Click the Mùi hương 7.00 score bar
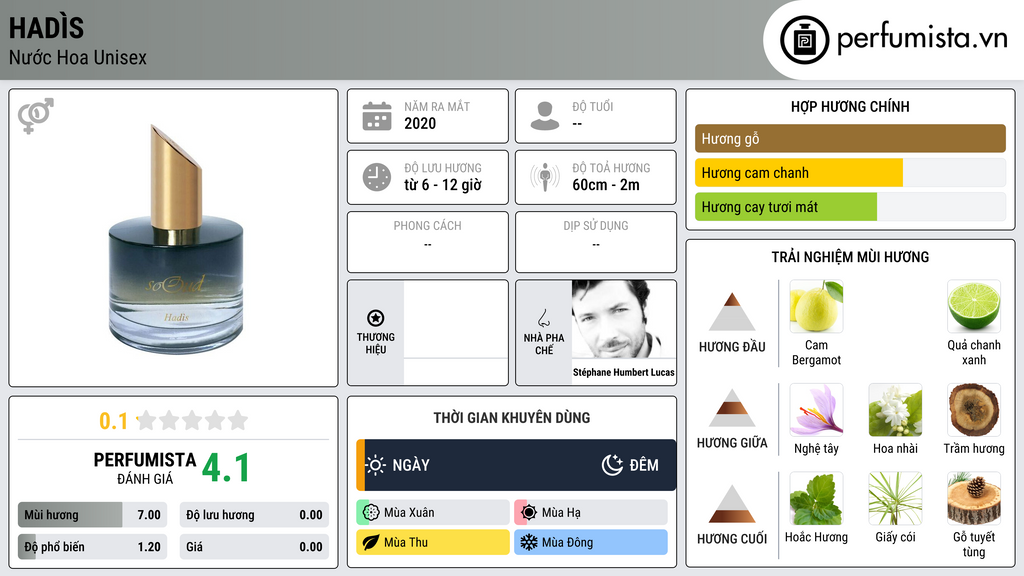Image resolution: width=1024 pixels, height=576 pixels. coord(92,515)
